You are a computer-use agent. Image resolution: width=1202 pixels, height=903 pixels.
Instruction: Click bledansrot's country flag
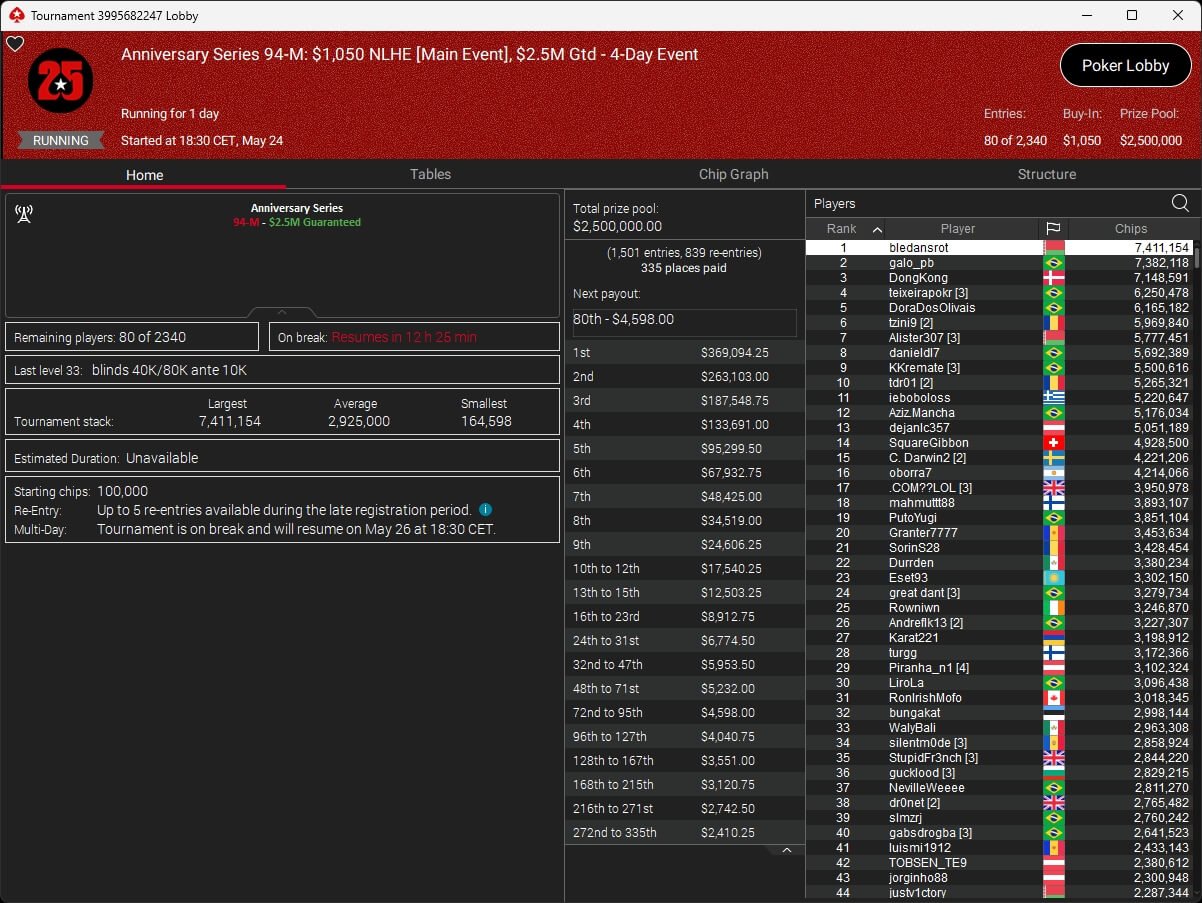click(1054, 247)
